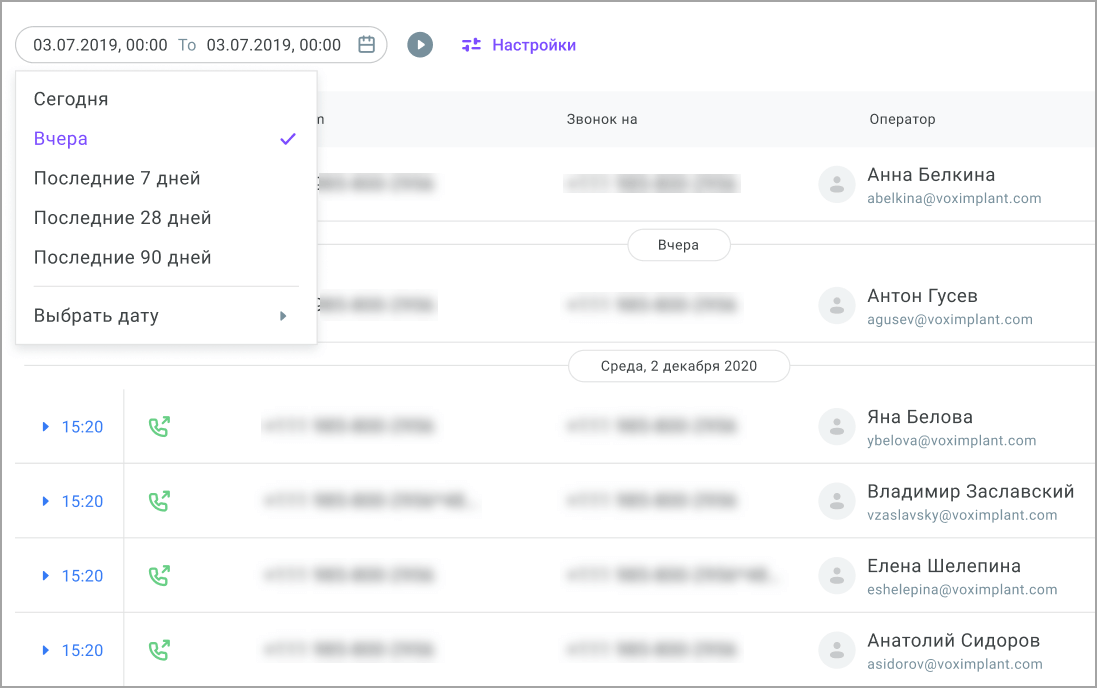Viewport: 1097px width, 688px height.
Task: Click 15:20 time in Елена Шелепина row
Action: pos(83,576)
